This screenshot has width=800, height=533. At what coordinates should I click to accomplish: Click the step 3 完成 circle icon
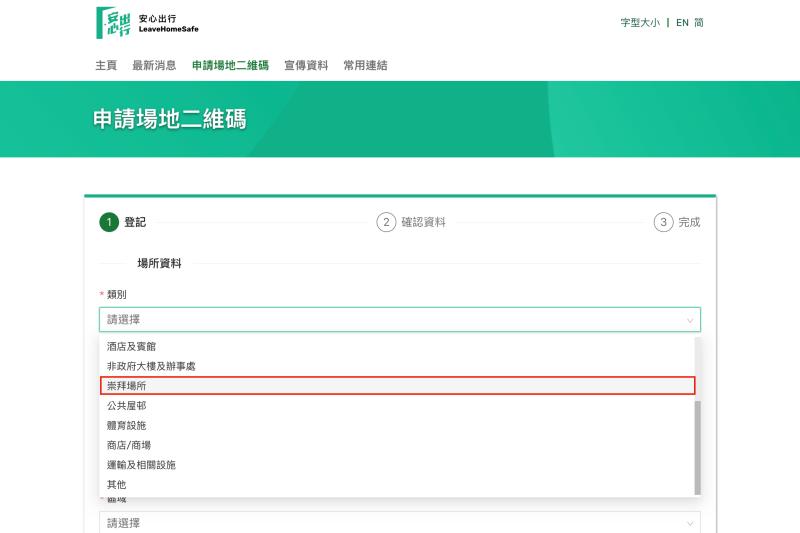click(x=663, y=222)
